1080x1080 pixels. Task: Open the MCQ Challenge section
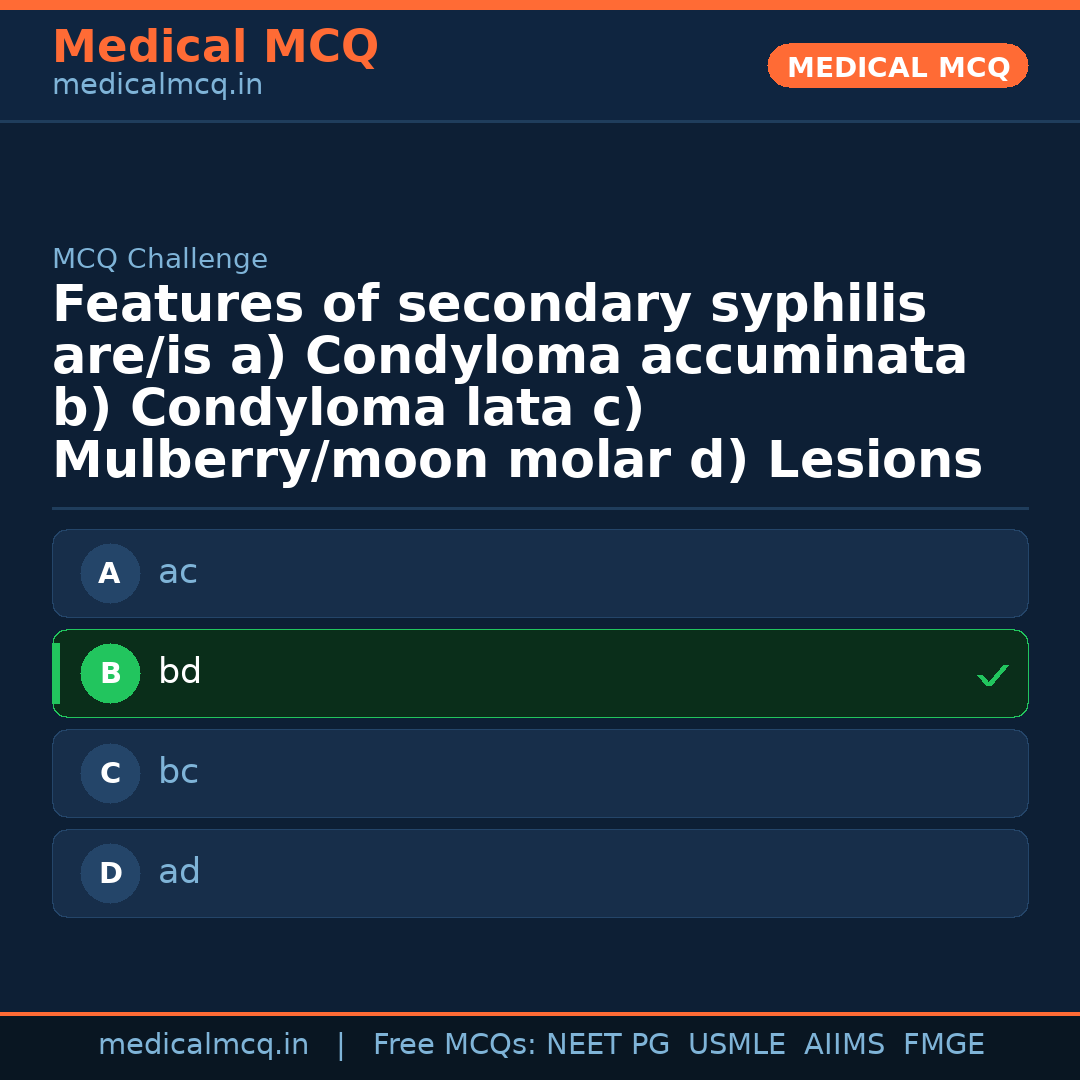coord(160,258)
